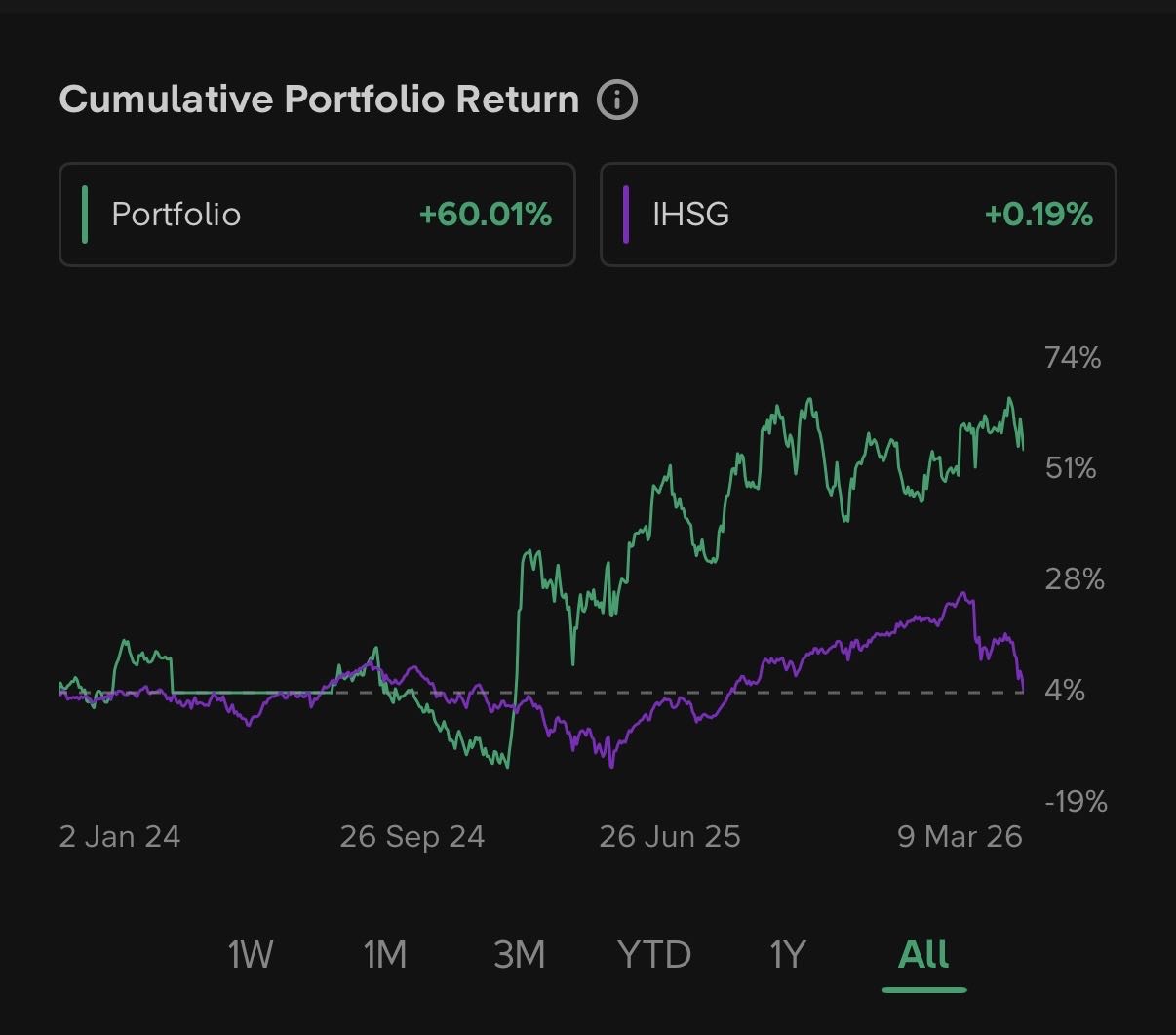Viewport: 1176px width, 1035px height.
Task: Select the All time range tab
Action: pos(923,954)
